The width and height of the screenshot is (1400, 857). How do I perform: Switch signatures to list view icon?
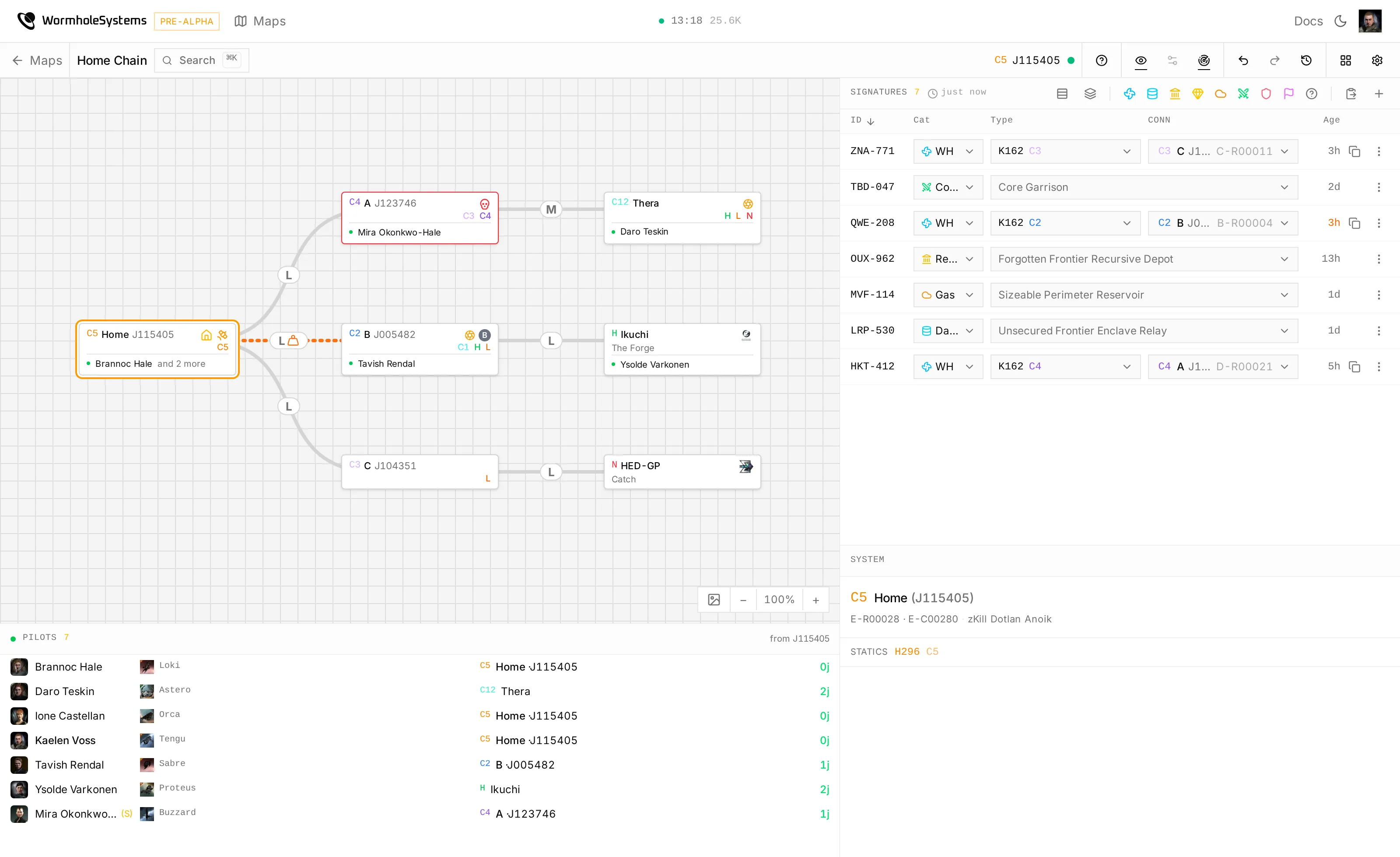tap(1061, 94)
